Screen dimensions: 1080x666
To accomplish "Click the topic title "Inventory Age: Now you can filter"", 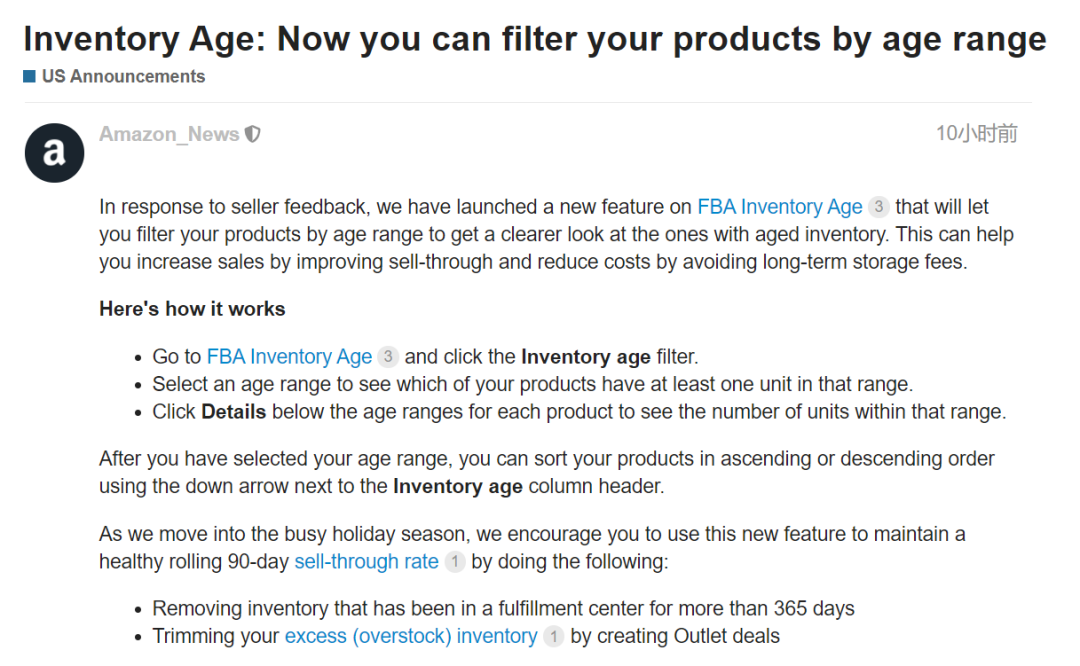I will pyautogui.click(x=534, y=39).
